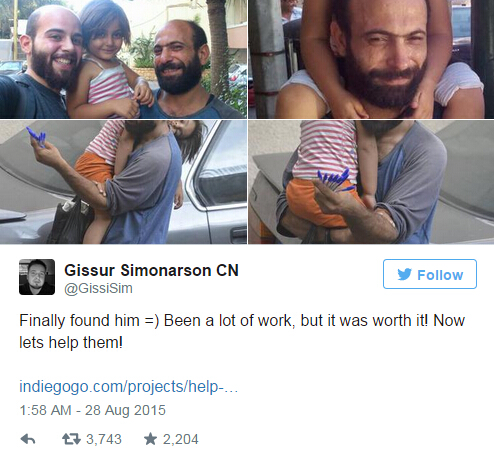
Task: Click the reply arrow icon
Action: (28, 439)
